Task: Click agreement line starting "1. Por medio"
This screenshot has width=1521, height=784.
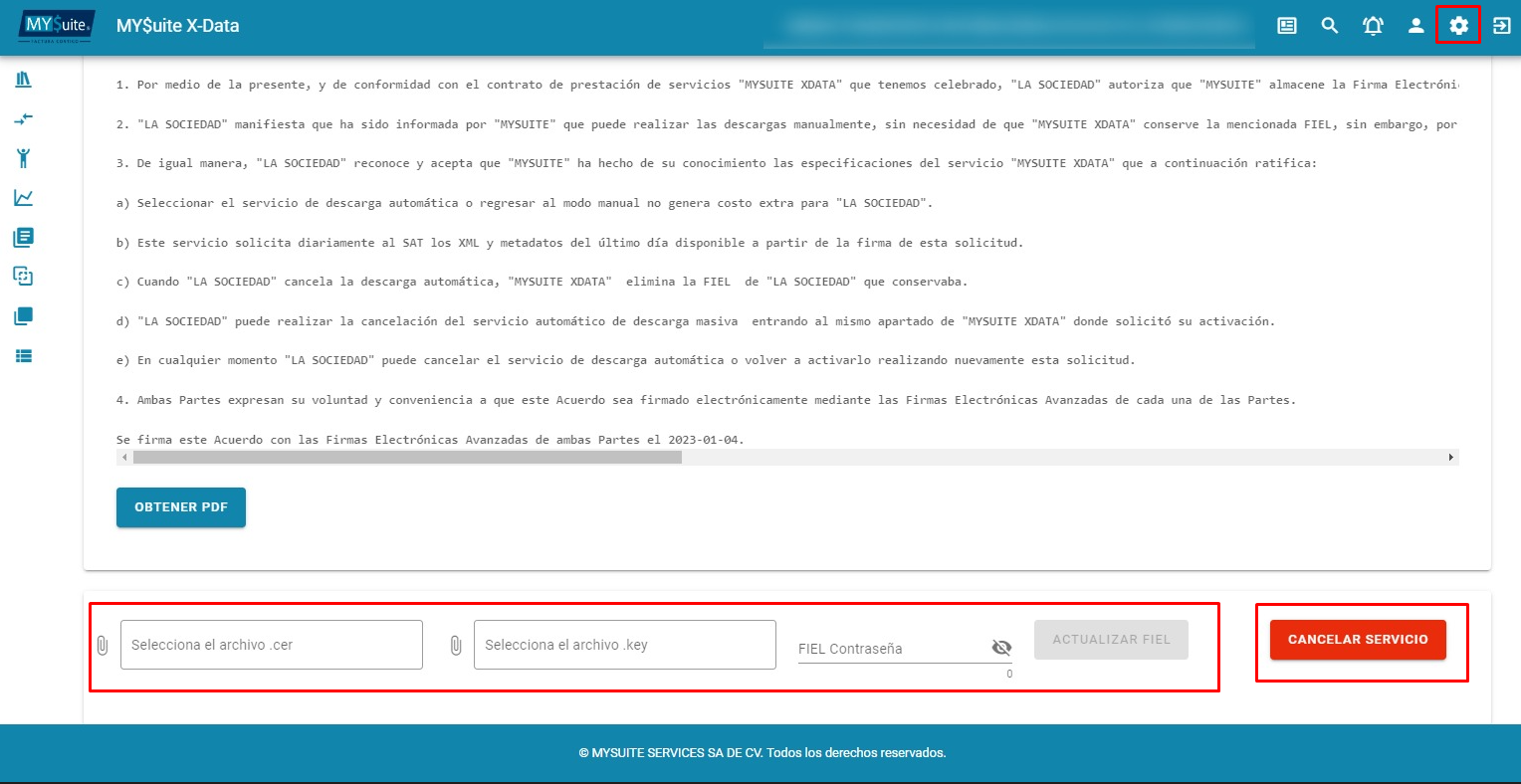Action: point(787,85)
